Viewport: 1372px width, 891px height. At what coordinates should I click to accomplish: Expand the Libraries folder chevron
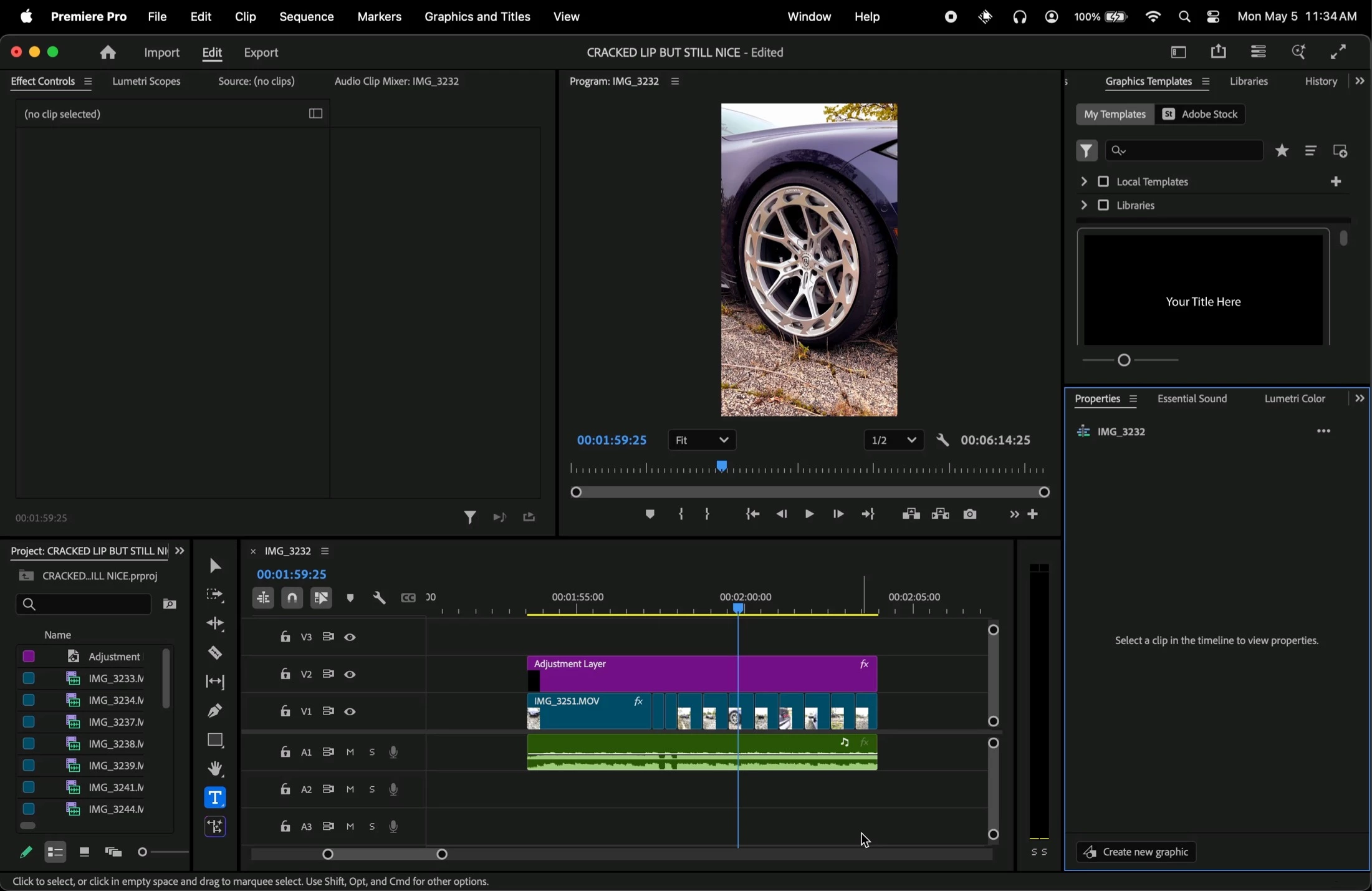[1083, 205]
